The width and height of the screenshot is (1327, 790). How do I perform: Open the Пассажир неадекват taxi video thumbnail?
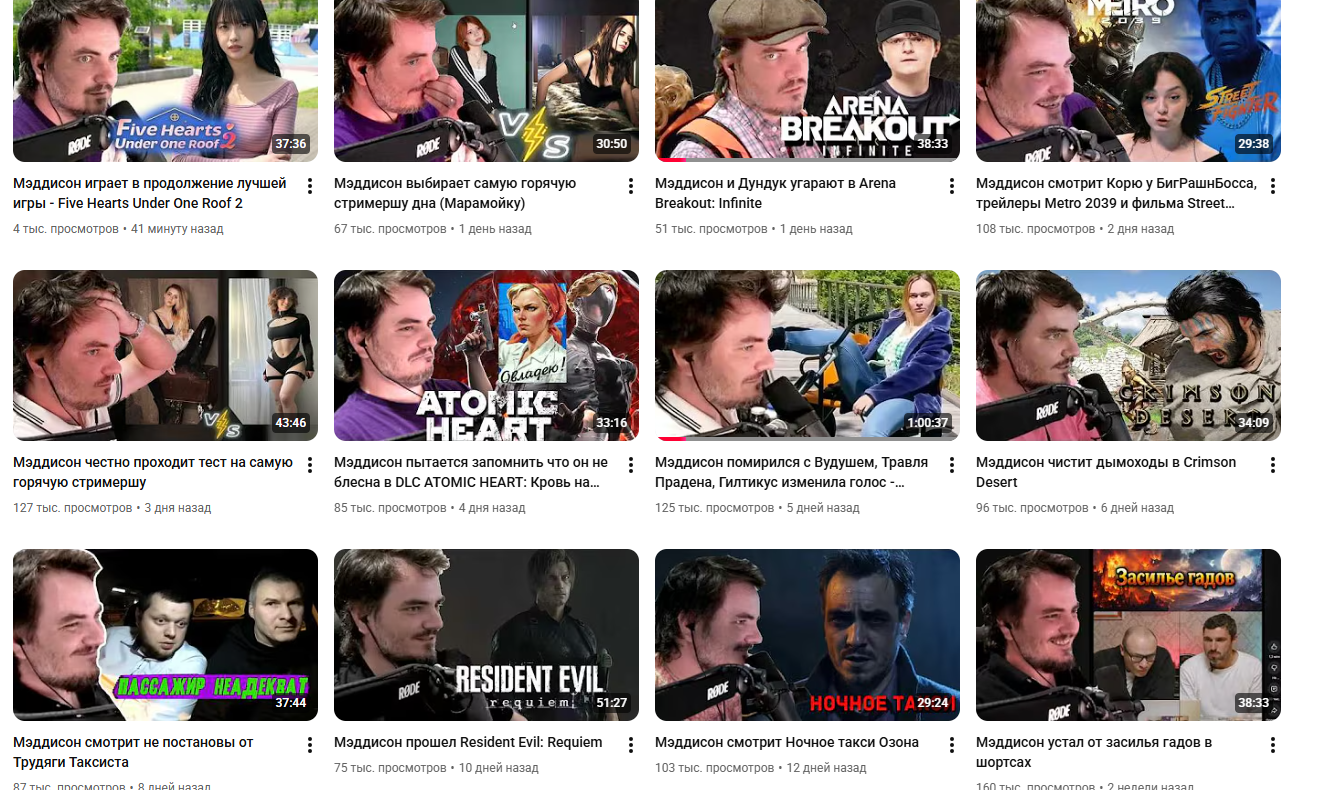[x=165, y=635]
